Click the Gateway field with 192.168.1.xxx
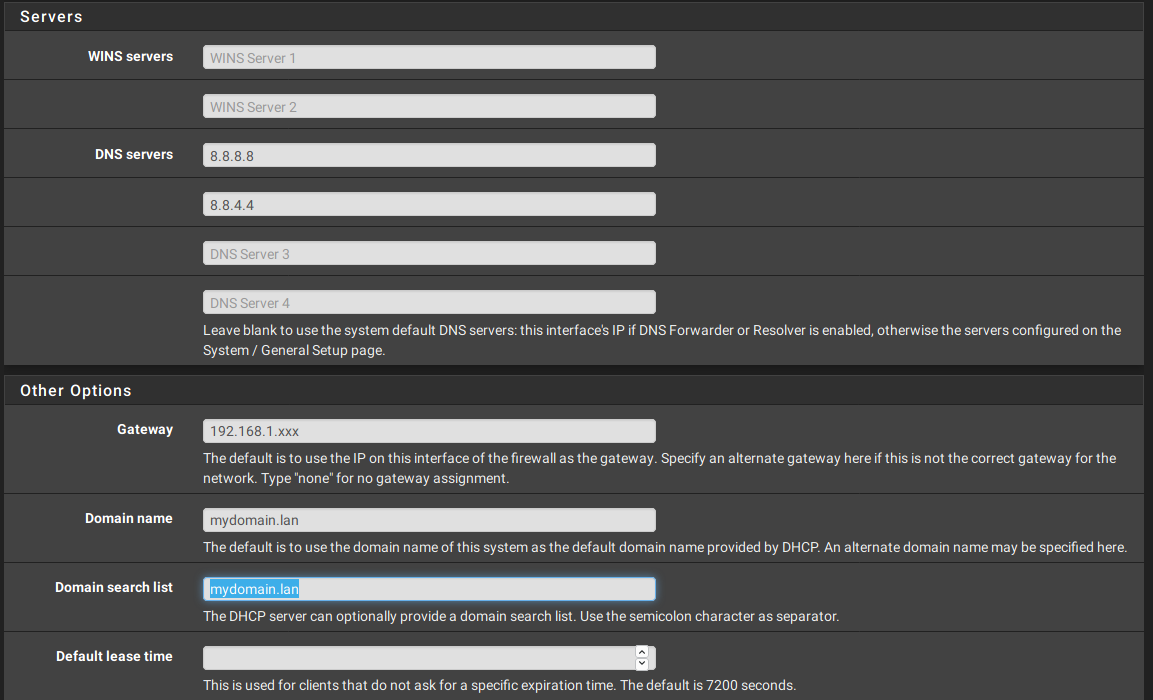The height and width of the screenshot is (700, 1153). coord(429,431)
